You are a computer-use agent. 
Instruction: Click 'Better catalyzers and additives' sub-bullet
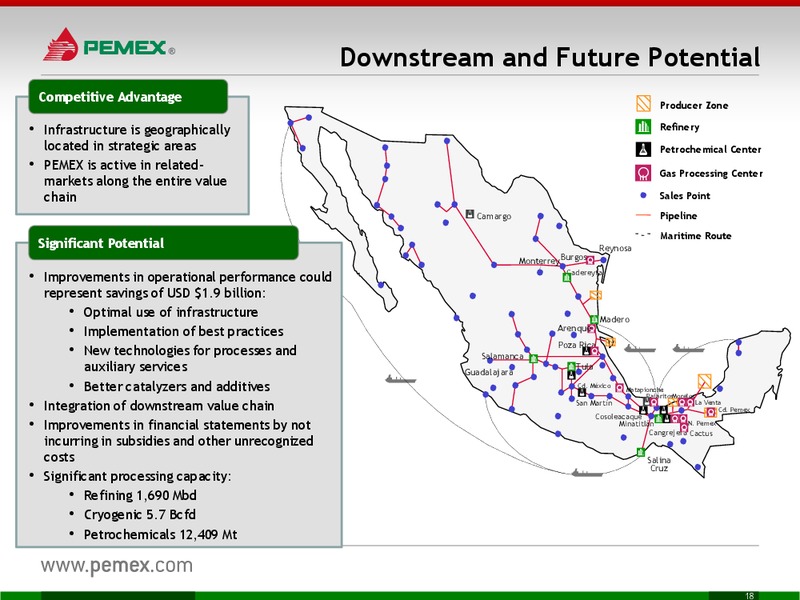[177, 386]
